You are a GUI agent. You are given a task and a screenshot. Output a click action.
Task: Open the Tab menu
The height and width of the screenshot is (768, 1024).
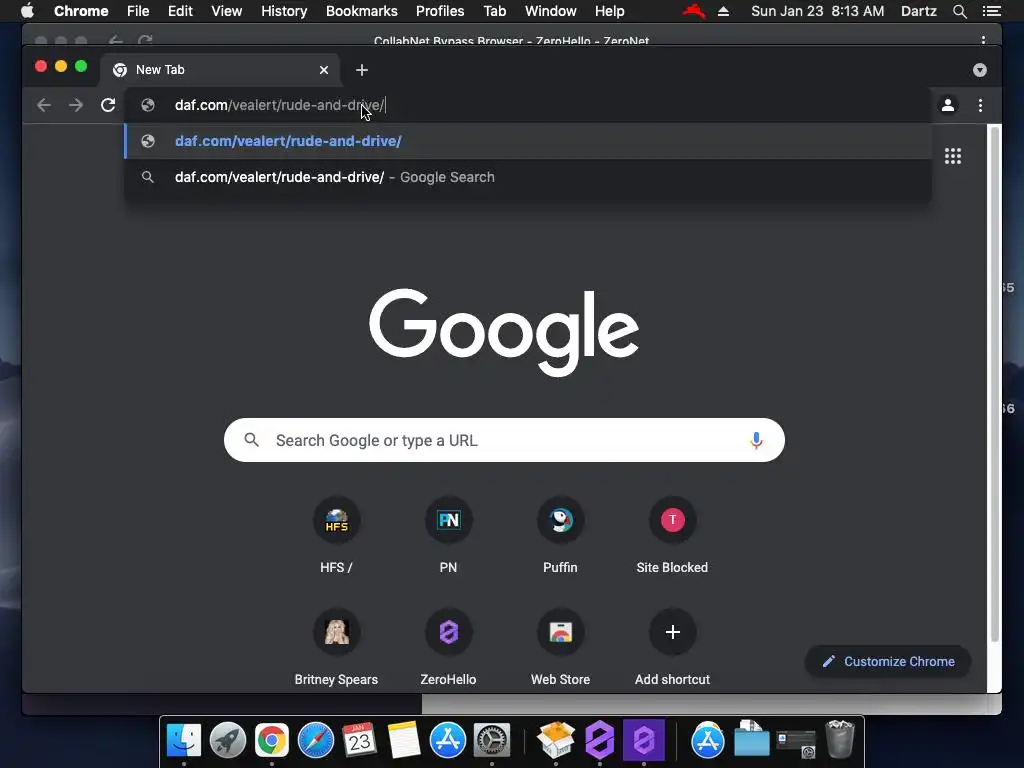494,11
